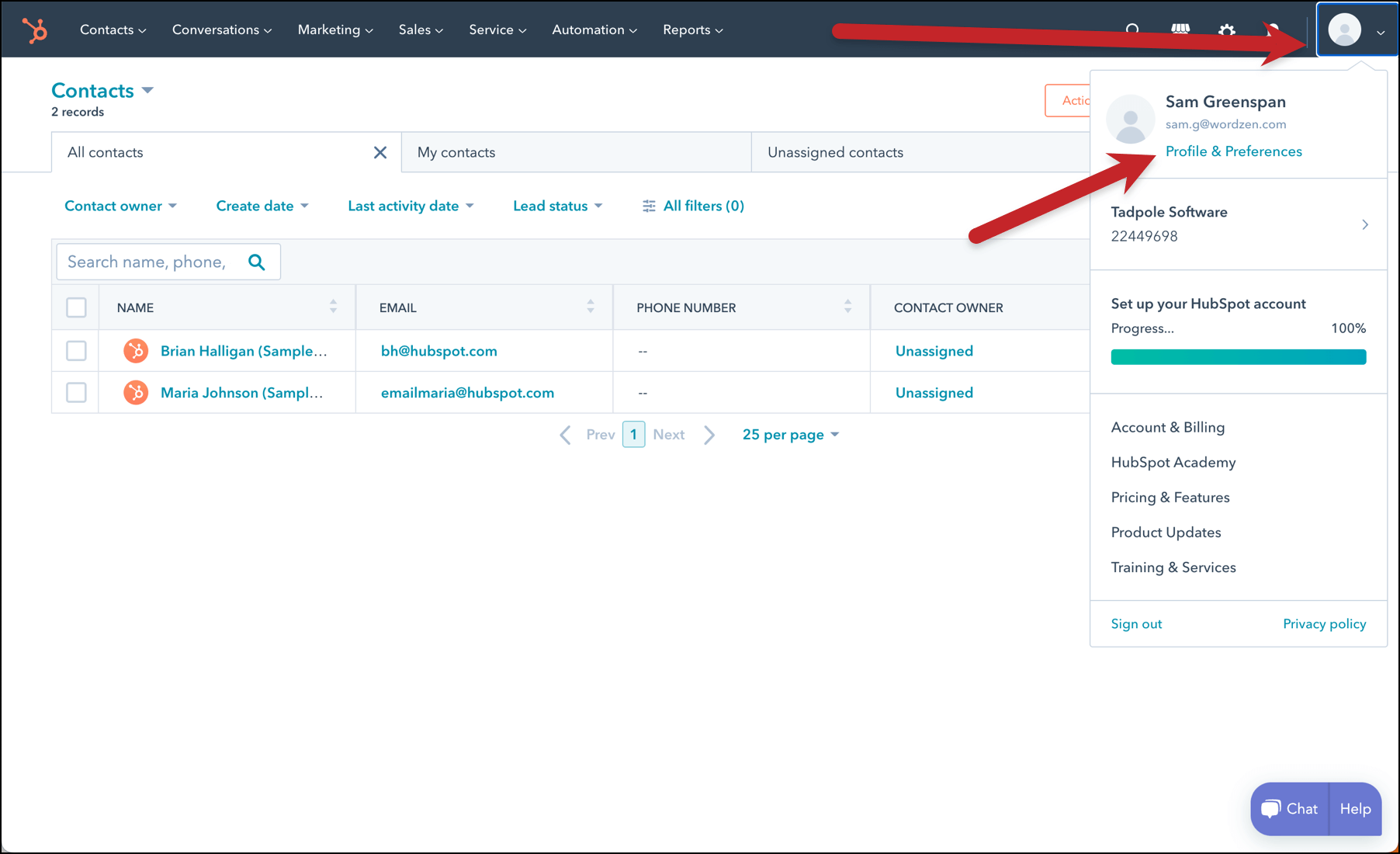Open Pricing & Features
Image resolution: width=1400 pixels, height=854 pixels.
click(x=1170, y=497)
